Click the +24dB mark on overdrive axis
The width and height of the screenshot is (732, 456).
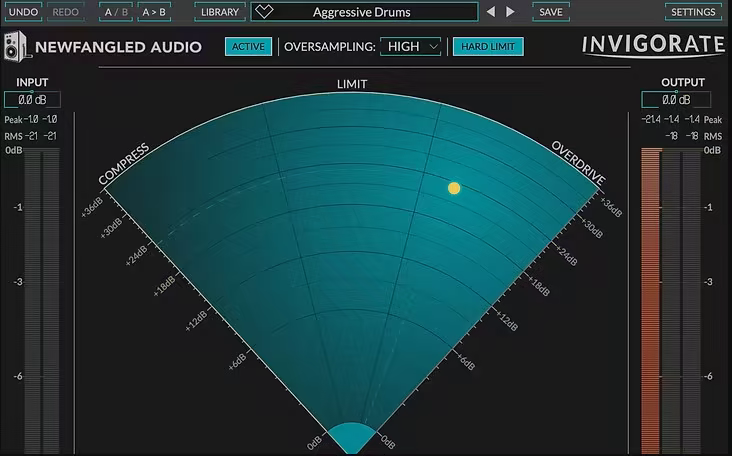[566, 256]
